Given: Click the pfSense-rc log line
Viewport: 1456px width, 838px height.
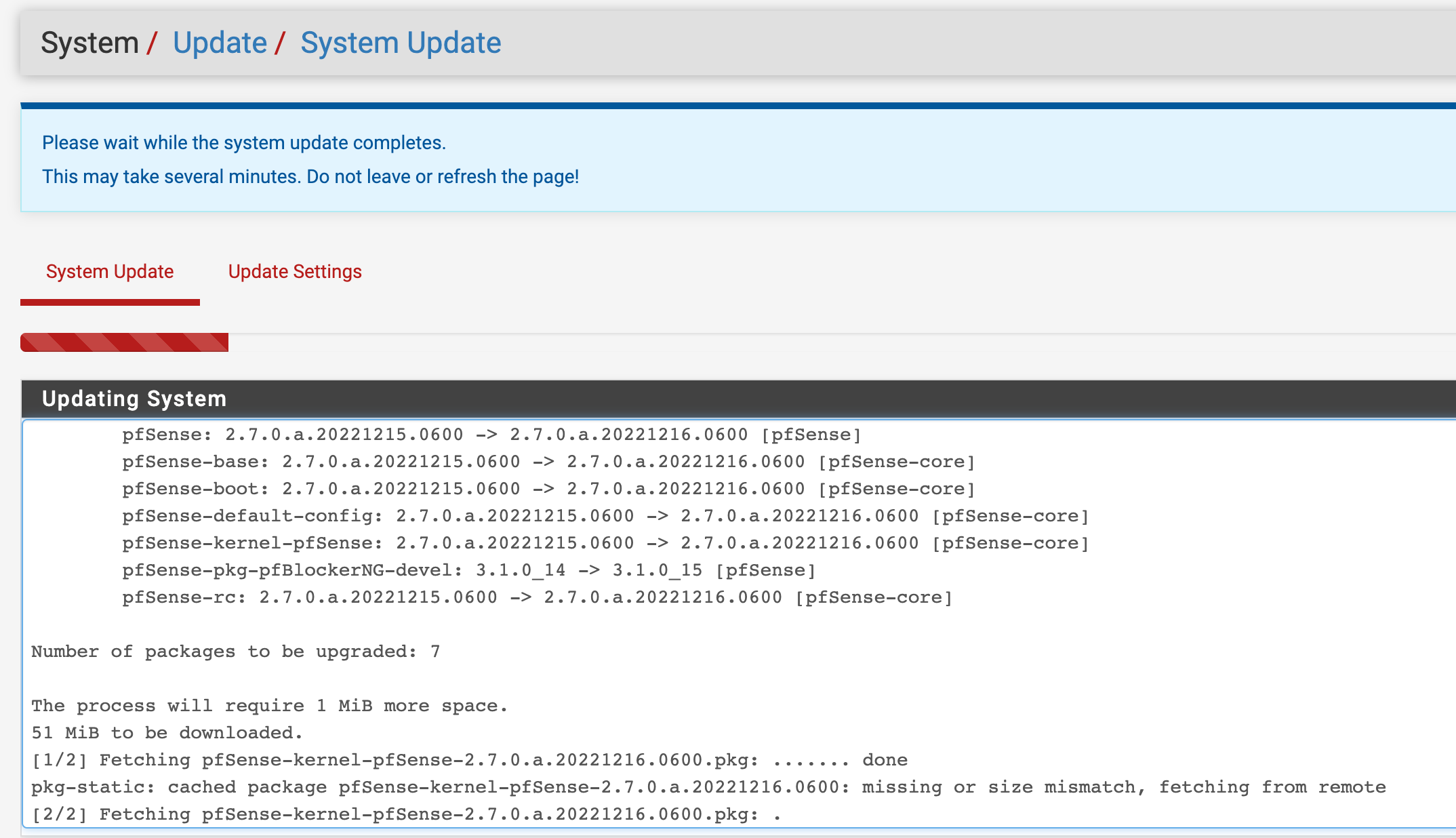Looking at the screenshot, I should pyautogui.click(x=537, y=597).
